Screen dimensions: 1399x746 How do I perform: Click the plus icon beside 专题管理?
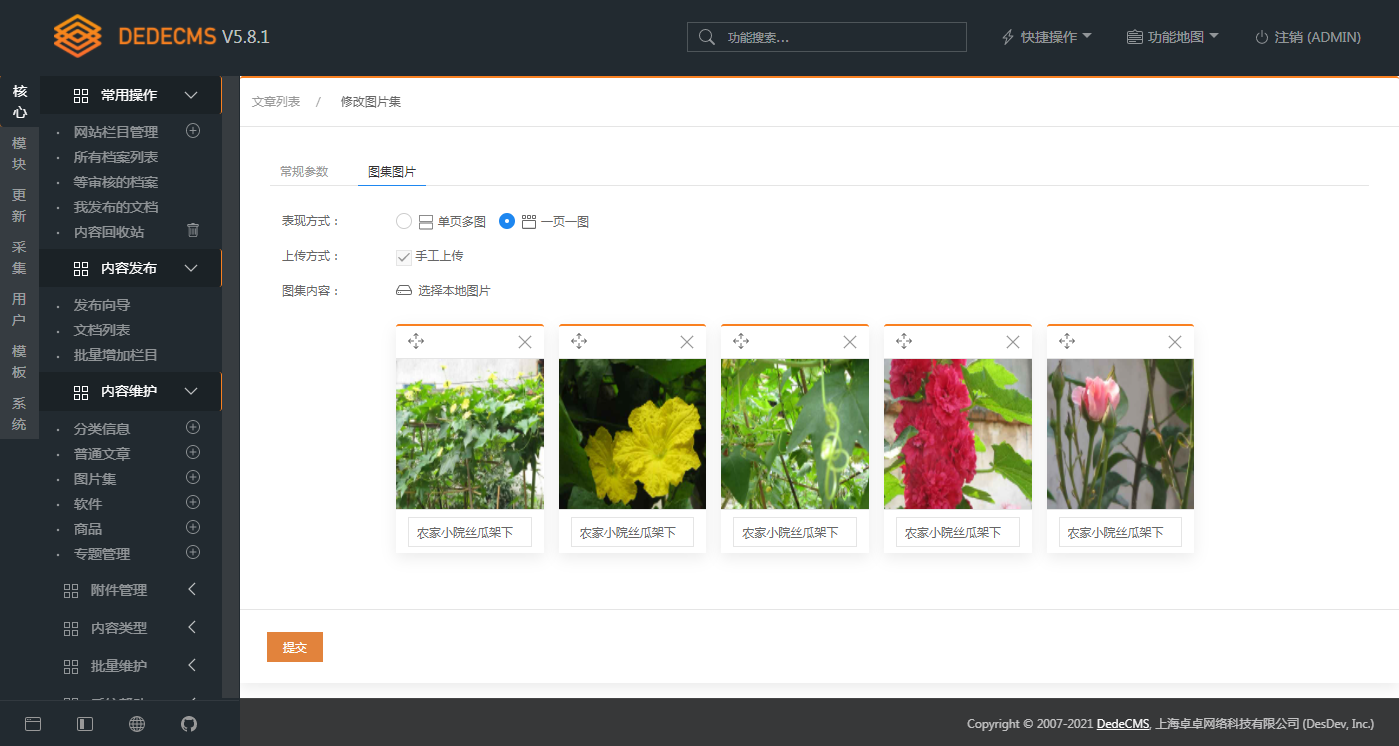point(192,553)
